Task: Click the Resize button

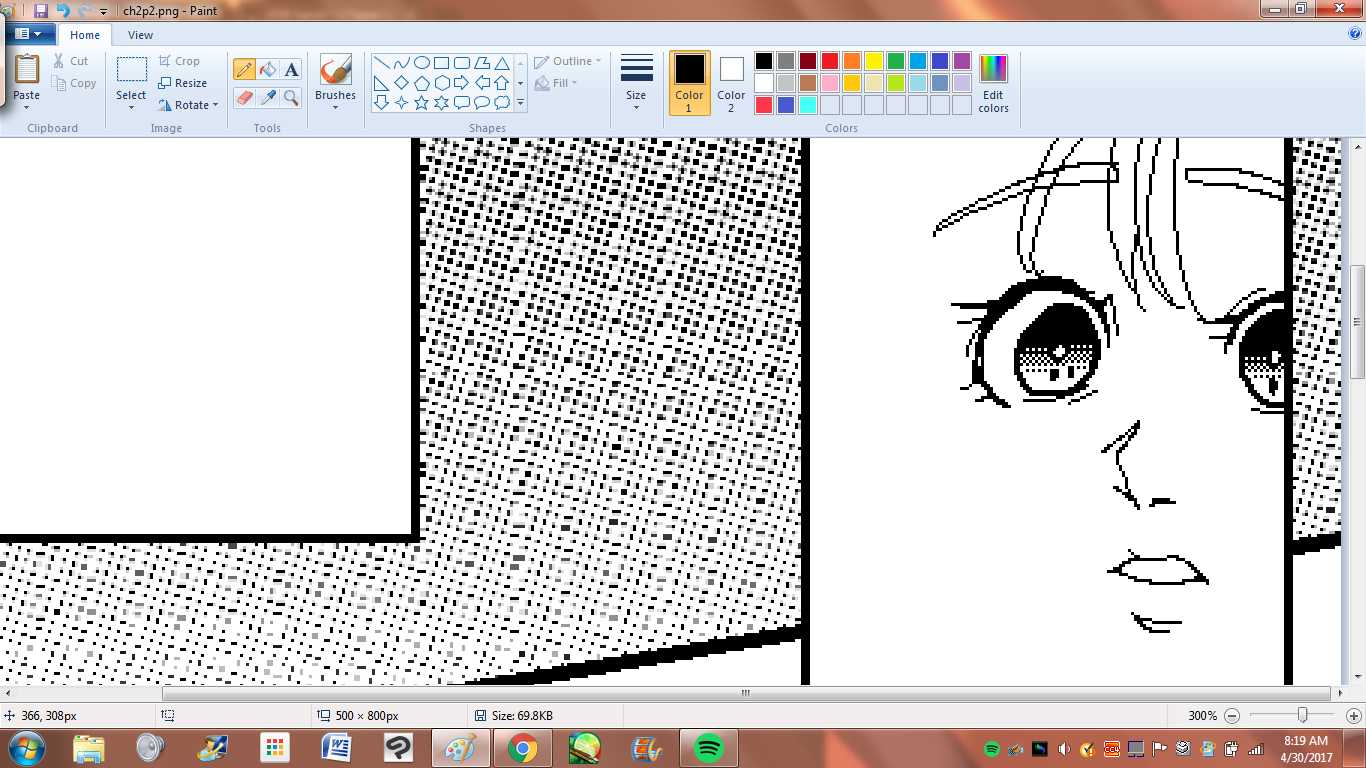Action: (x=183, y=83)
